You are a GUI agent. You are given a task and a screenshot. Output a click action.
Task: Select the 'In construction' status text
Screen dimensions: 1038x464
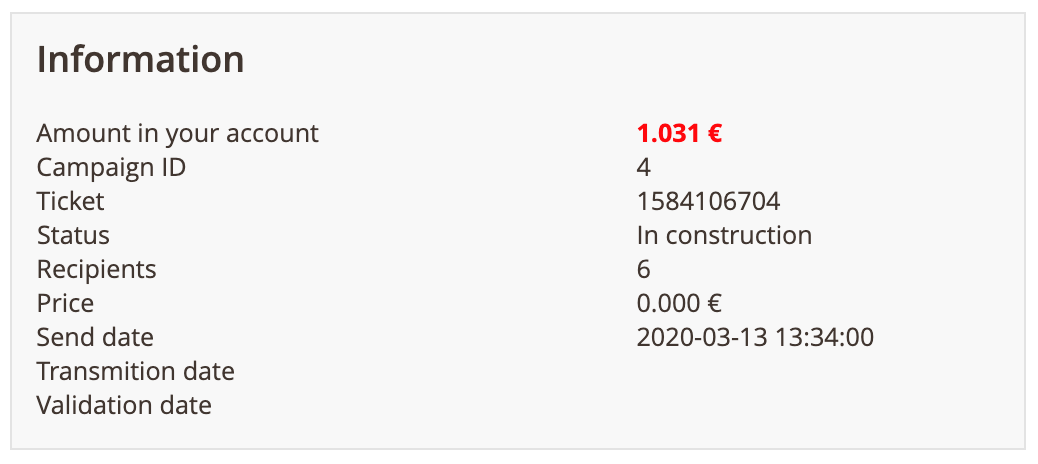(724, 236)
